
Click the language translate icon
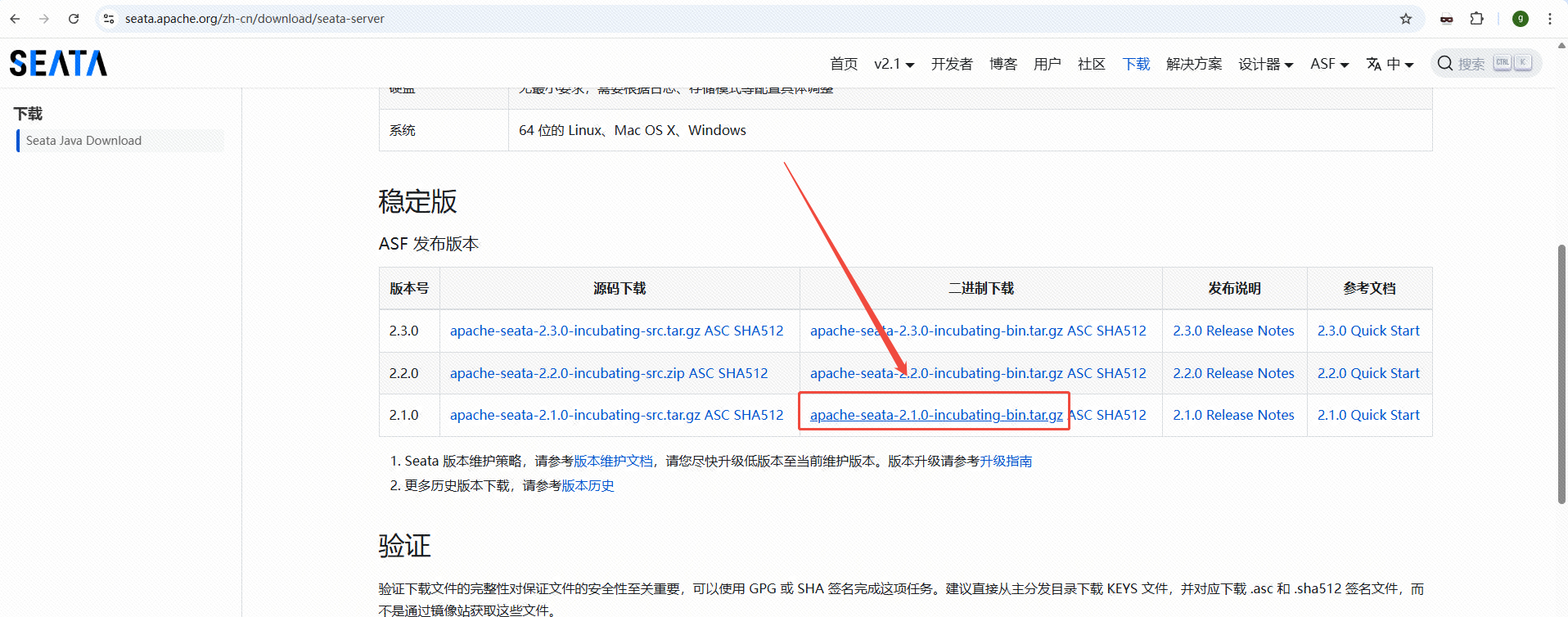pos(1374,64)
